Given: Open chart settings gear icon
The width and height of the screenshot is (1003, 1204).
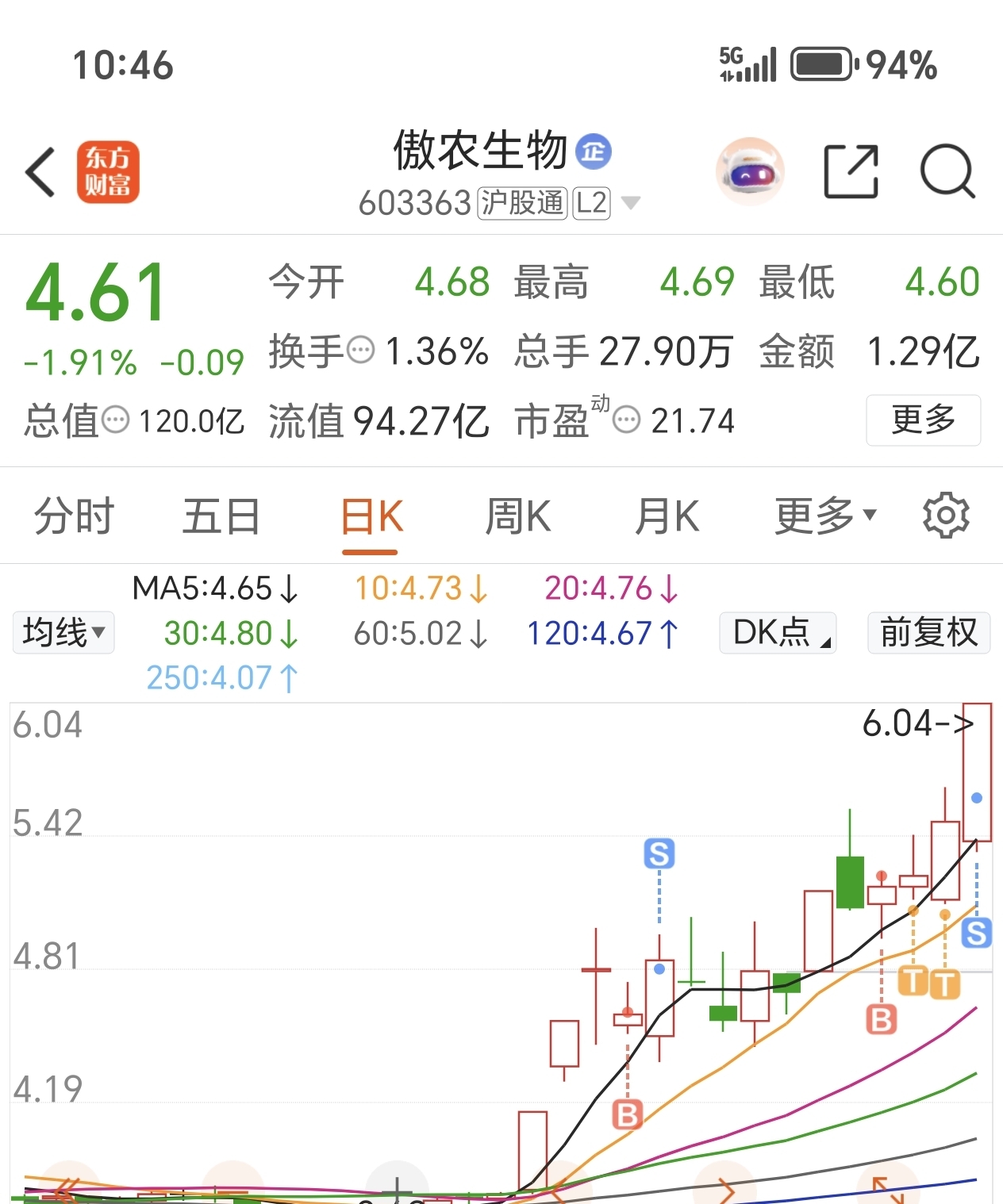Looking at the screenshot, I should pos(946,516).
